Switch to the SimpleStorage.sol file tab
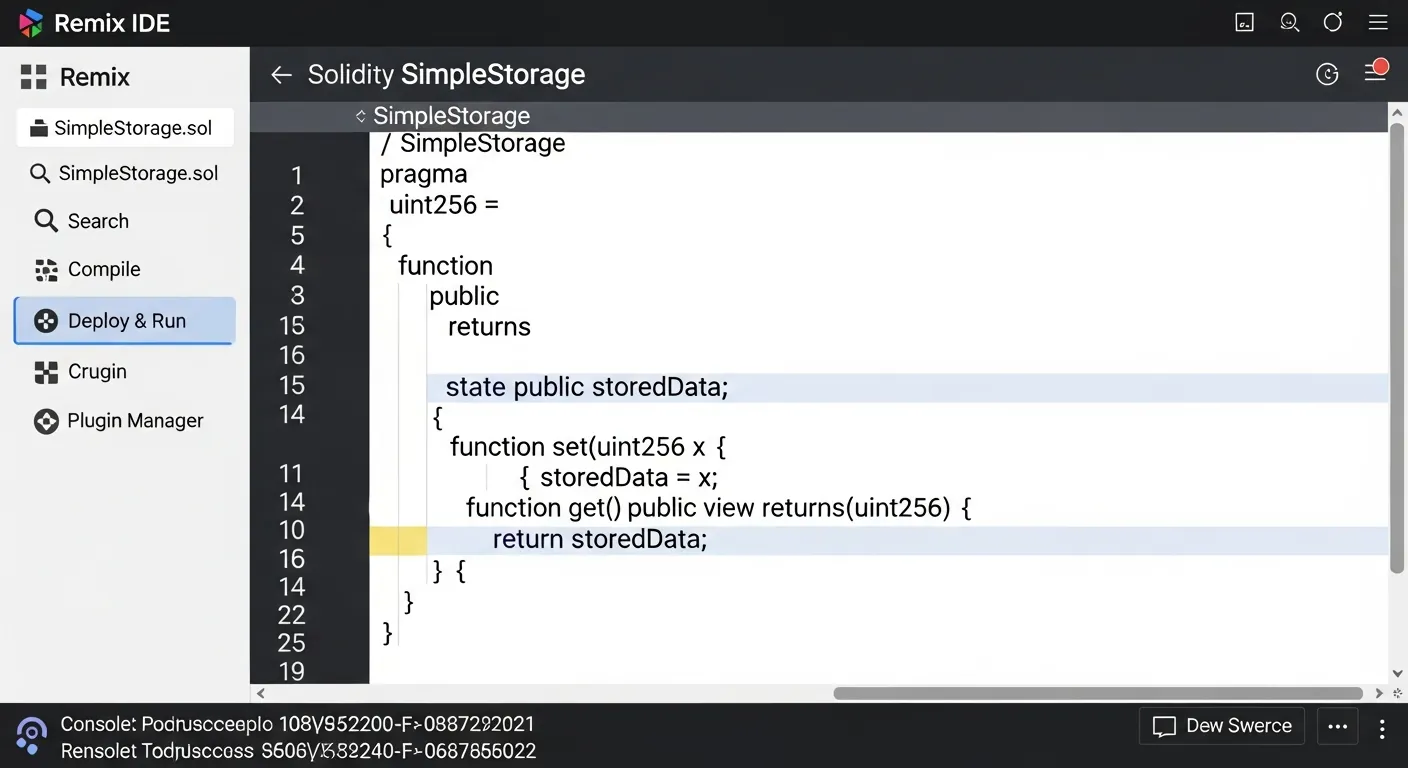This screenshot has width=1408, height=768. 125,127
